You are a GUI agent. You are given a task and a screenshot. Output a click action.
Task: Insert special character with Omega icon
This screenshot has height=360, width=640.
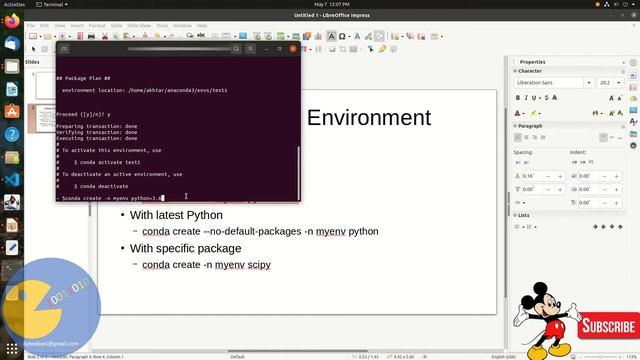342,36
